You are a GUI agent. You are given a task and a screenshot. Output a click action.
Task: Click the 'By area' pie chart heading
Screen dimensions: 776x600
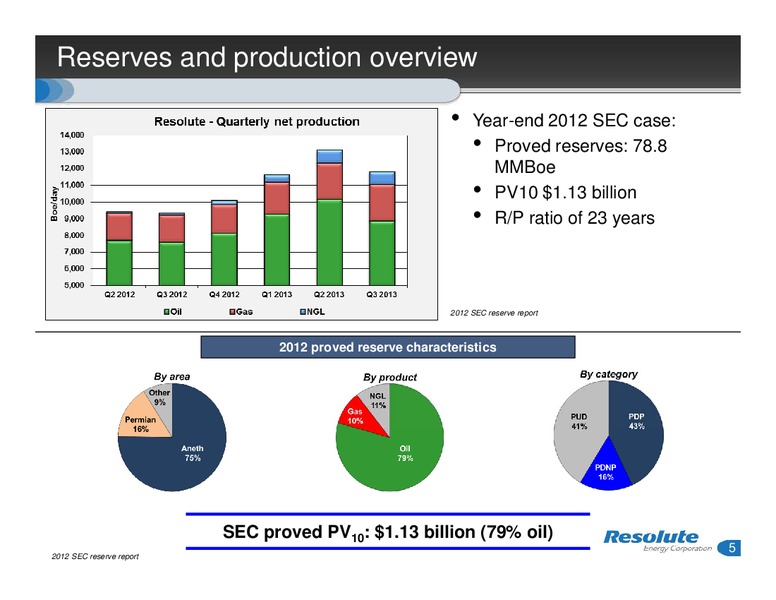point(172,377)
